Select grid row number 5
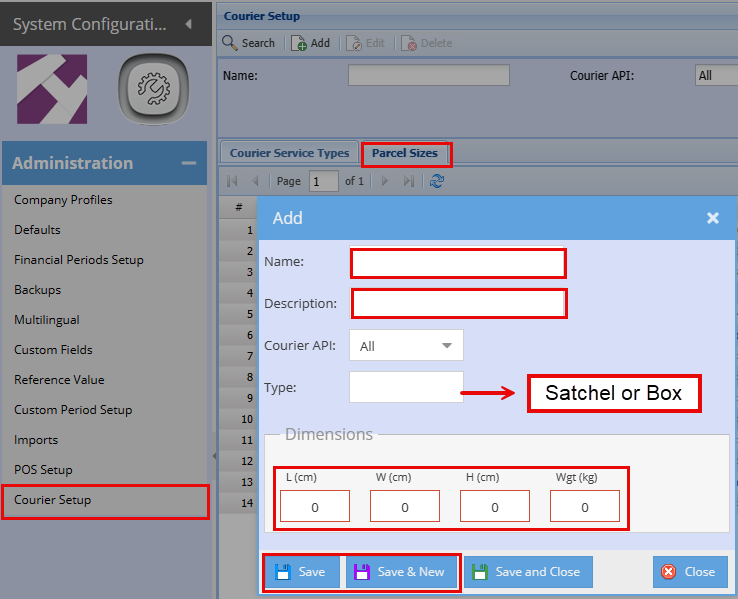The width and height of the screenshot is (738, 599). [x=238, y=314]
